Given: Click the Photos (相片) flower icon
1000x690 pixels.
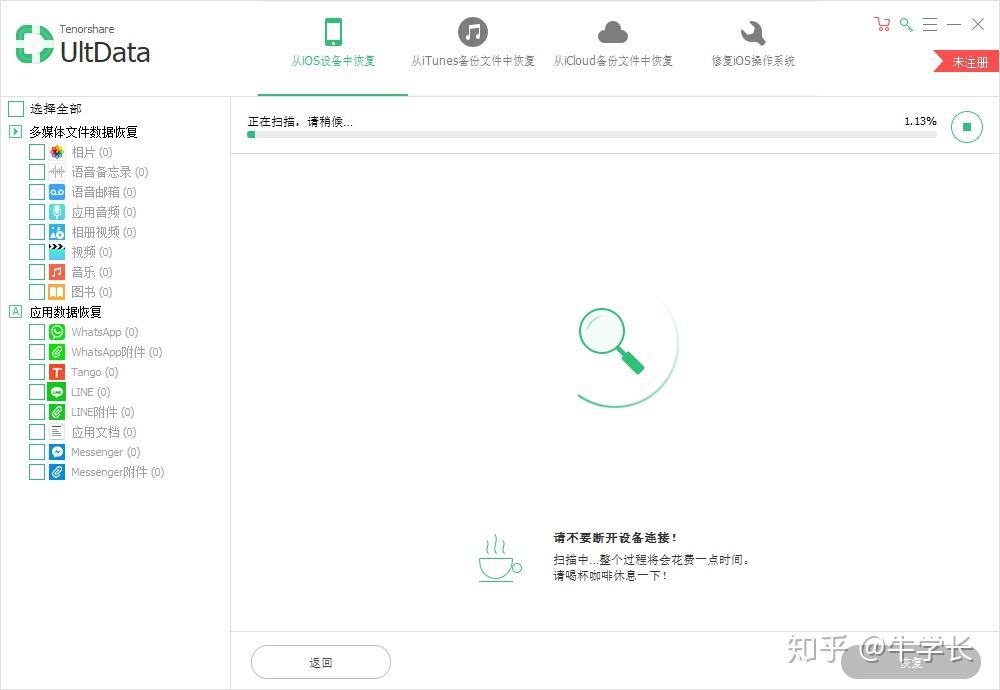Looking at the screenshot, I should tap(57, 152).
